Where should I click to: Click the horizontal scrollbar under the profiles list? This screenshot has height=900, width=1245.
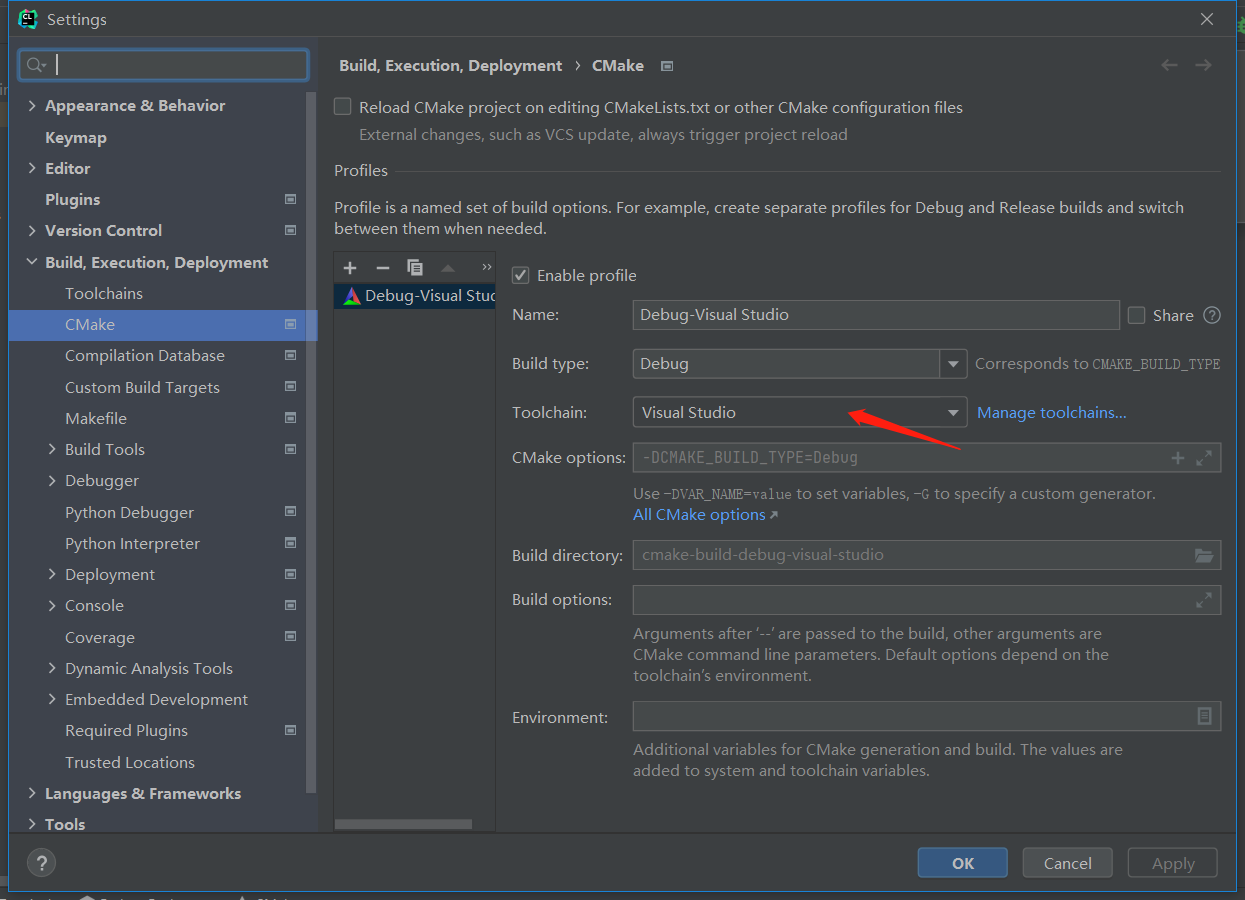[x=403, y=824]
